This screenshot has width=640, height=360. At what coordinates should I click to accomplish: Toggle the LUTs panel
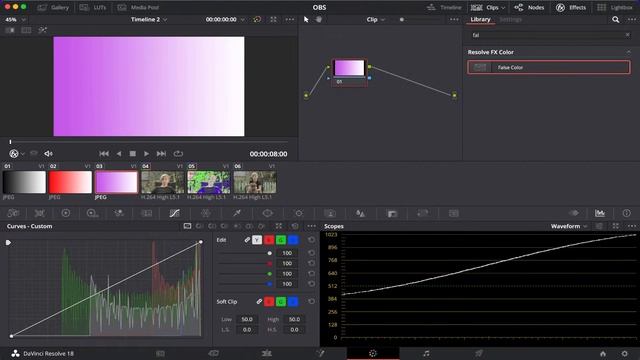pos(93,7)
